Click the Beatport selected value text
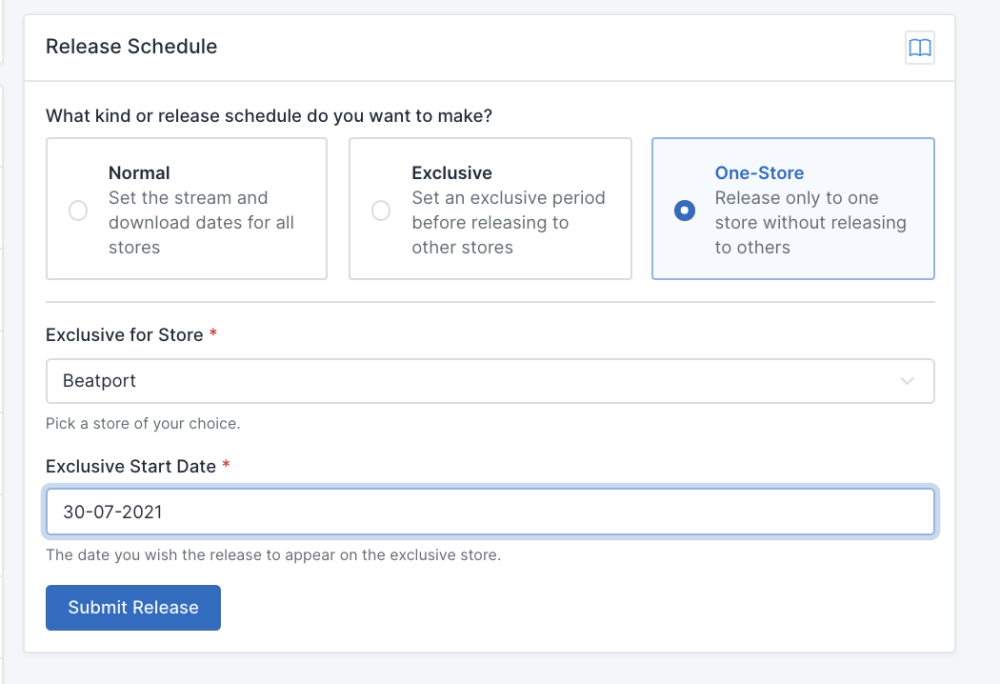 click(99, 381)
